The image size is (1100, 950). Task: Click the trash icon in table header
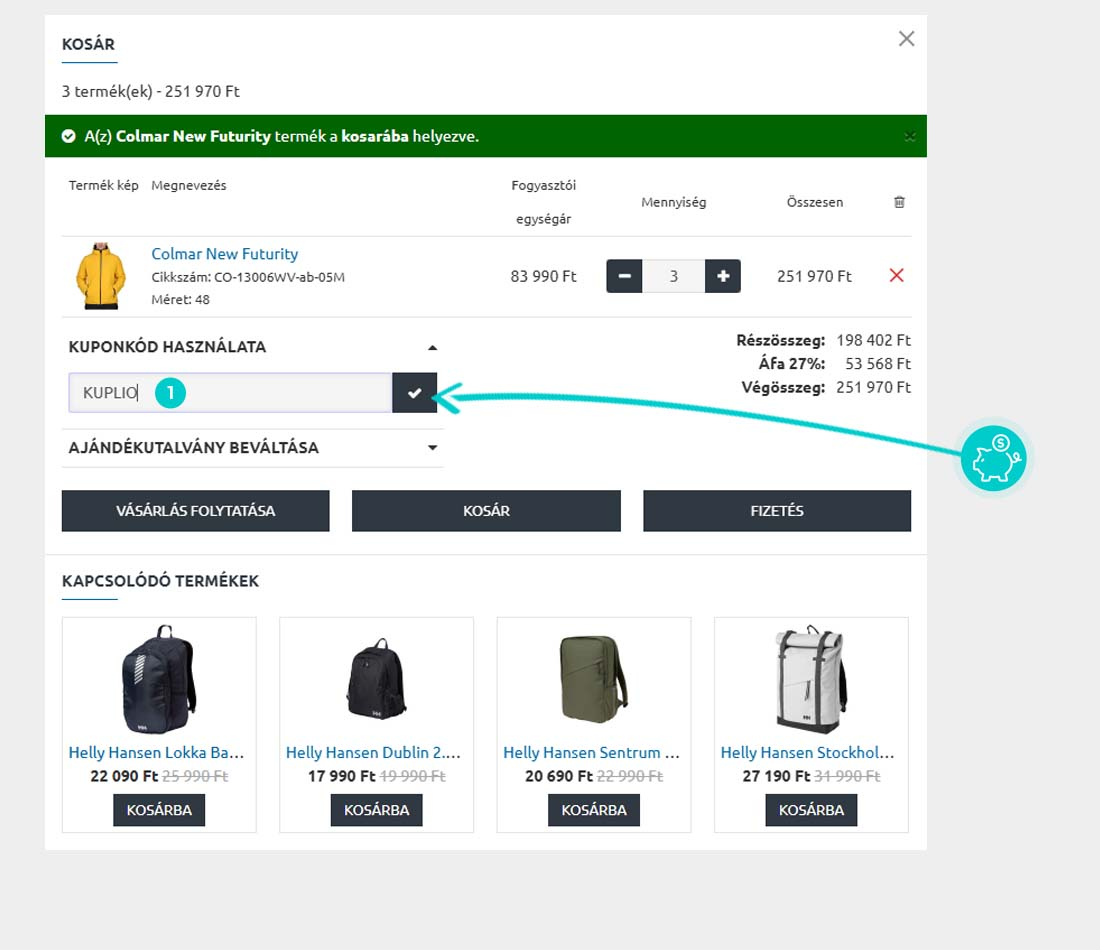click(x=899, y=202)
